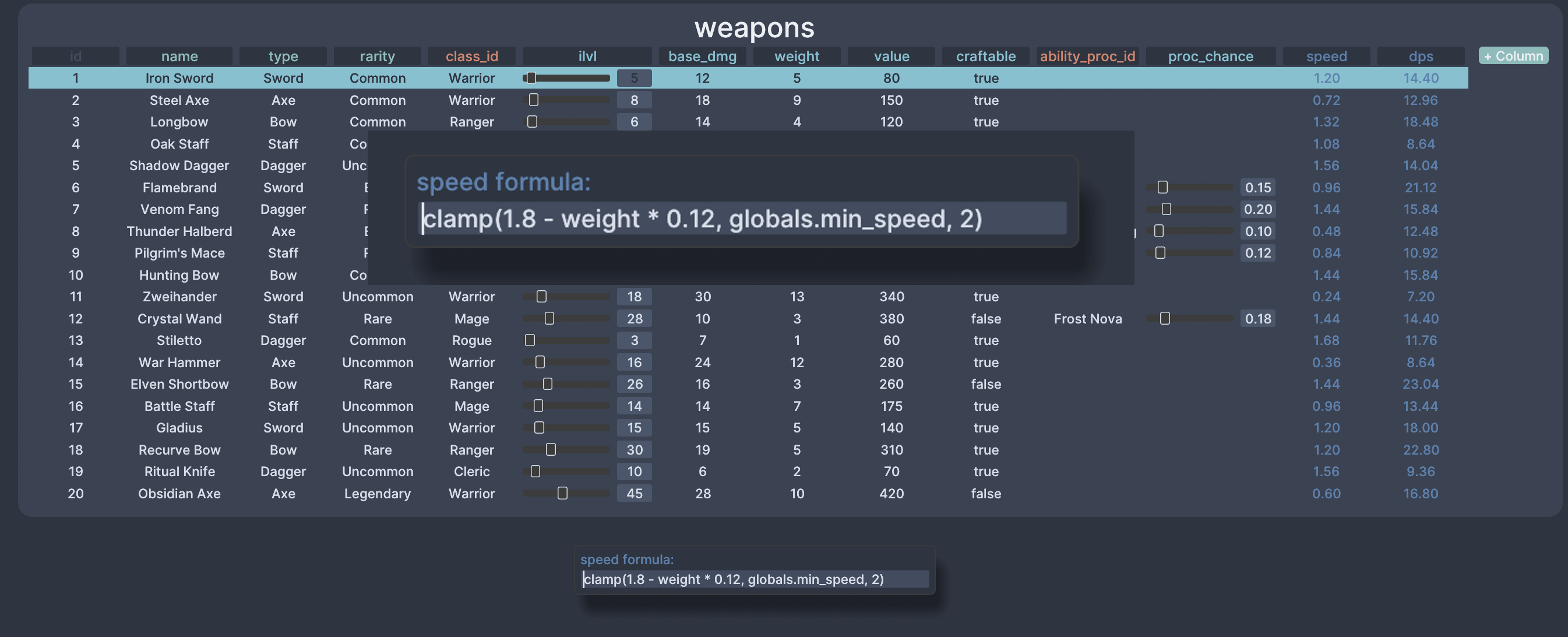Edit the speed formula input field

[742, 219]
